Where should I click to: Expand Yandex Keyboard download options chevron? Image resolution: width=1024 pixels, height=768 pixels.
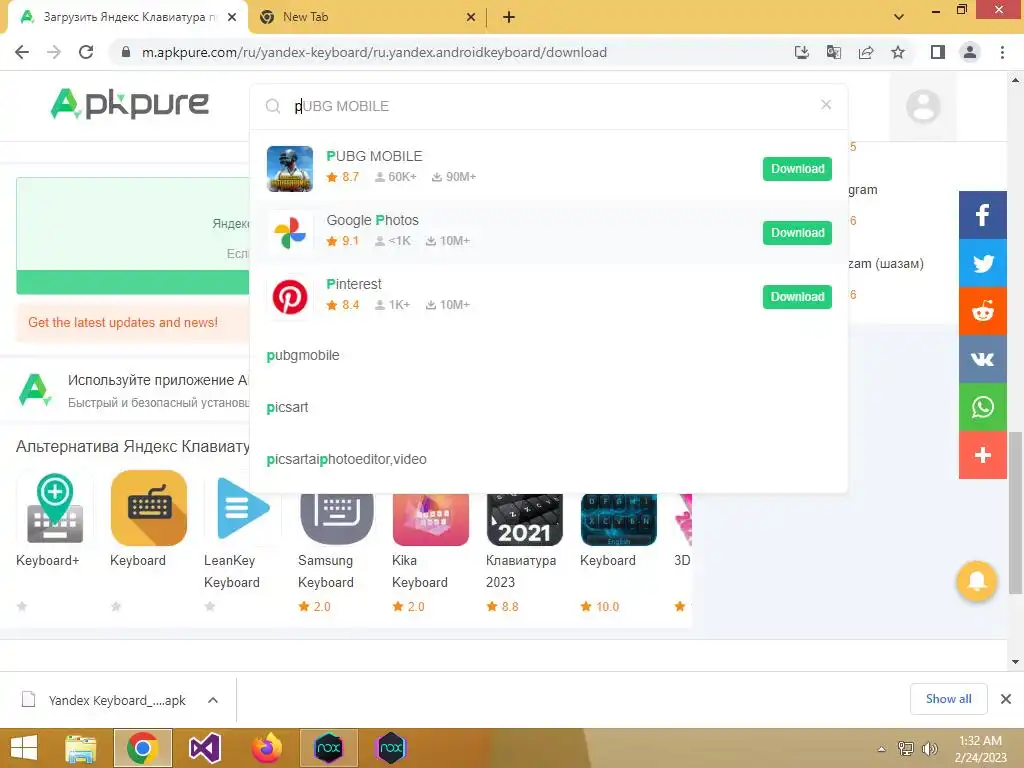tap(213, 700)
